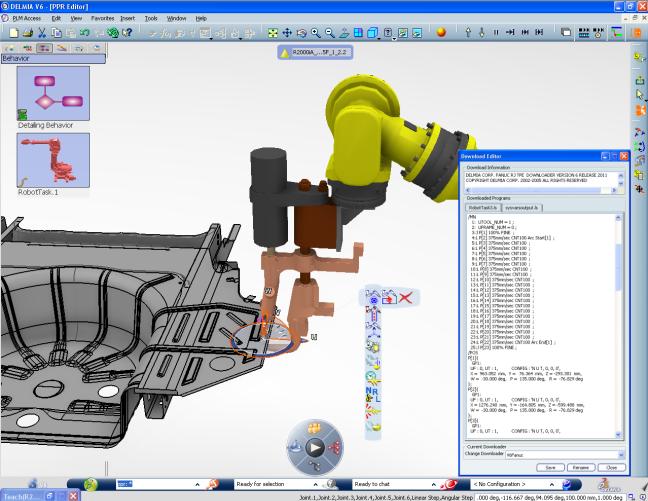
Task: Click the Zoom Out magnifier icon
Action: tap(330, 33)
